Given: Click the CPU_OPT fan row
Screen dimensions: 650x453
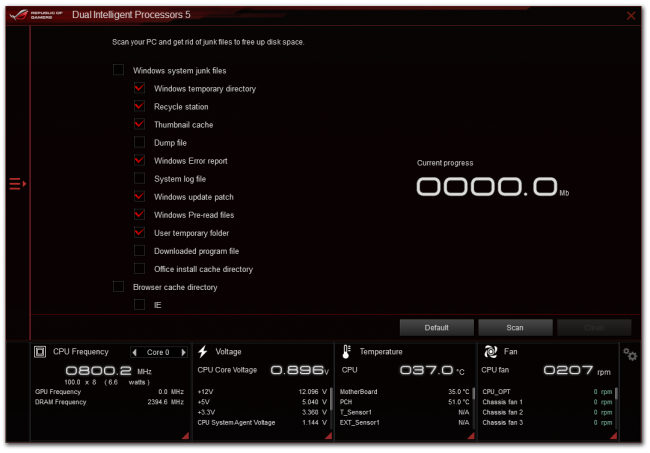Looking at the screenshot, I should pyautogui.click(x=547, y=392).
